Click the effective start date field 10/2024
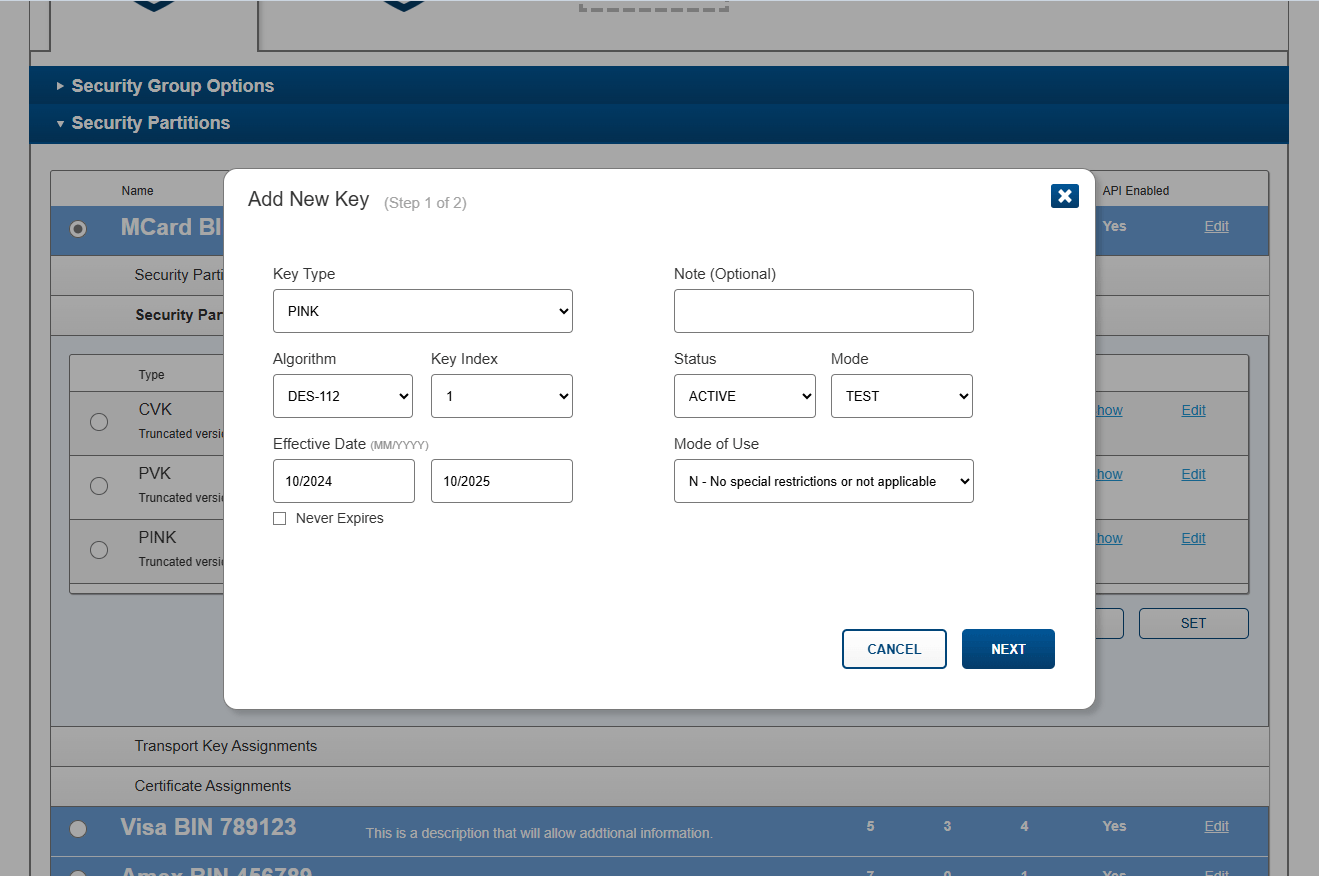 point(344,481)
